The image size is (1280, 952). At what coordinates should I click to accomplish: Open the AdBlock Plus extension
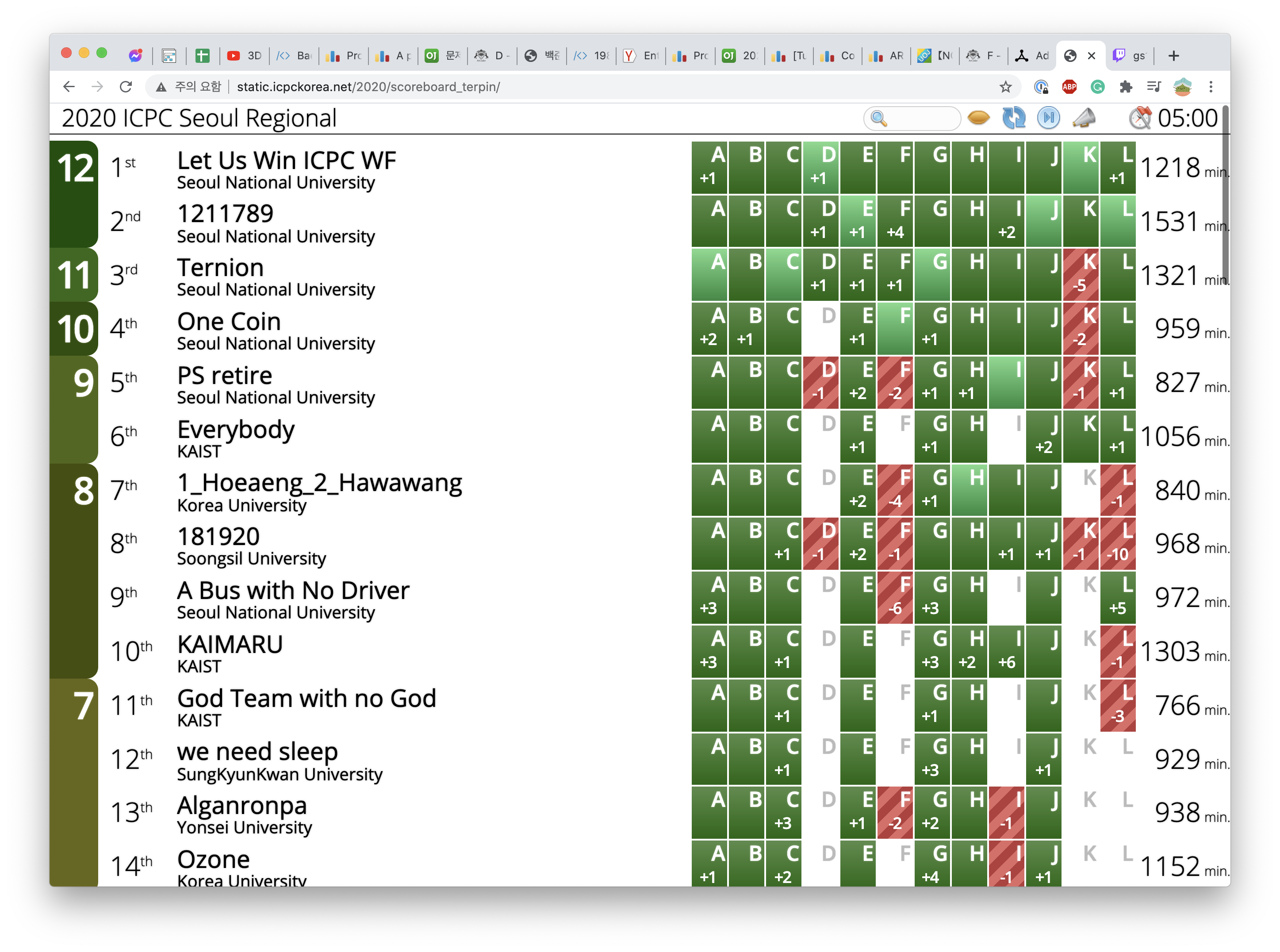coord(1069,87)
